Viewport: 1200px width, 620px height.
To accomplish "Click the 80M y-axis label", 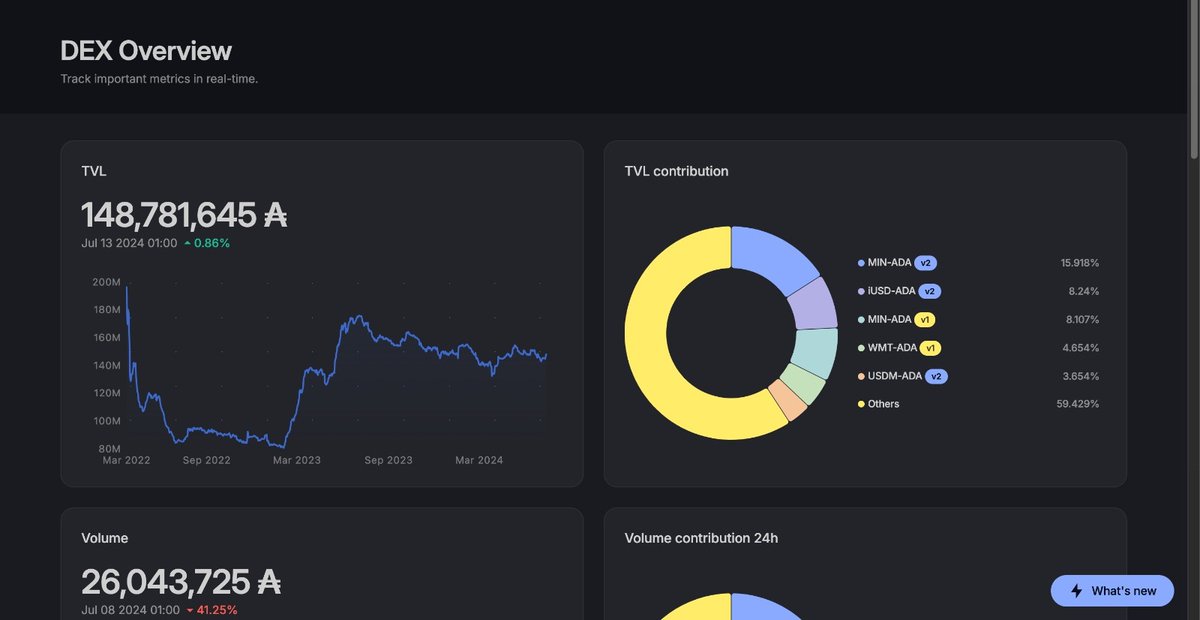I will coord(109,449).
